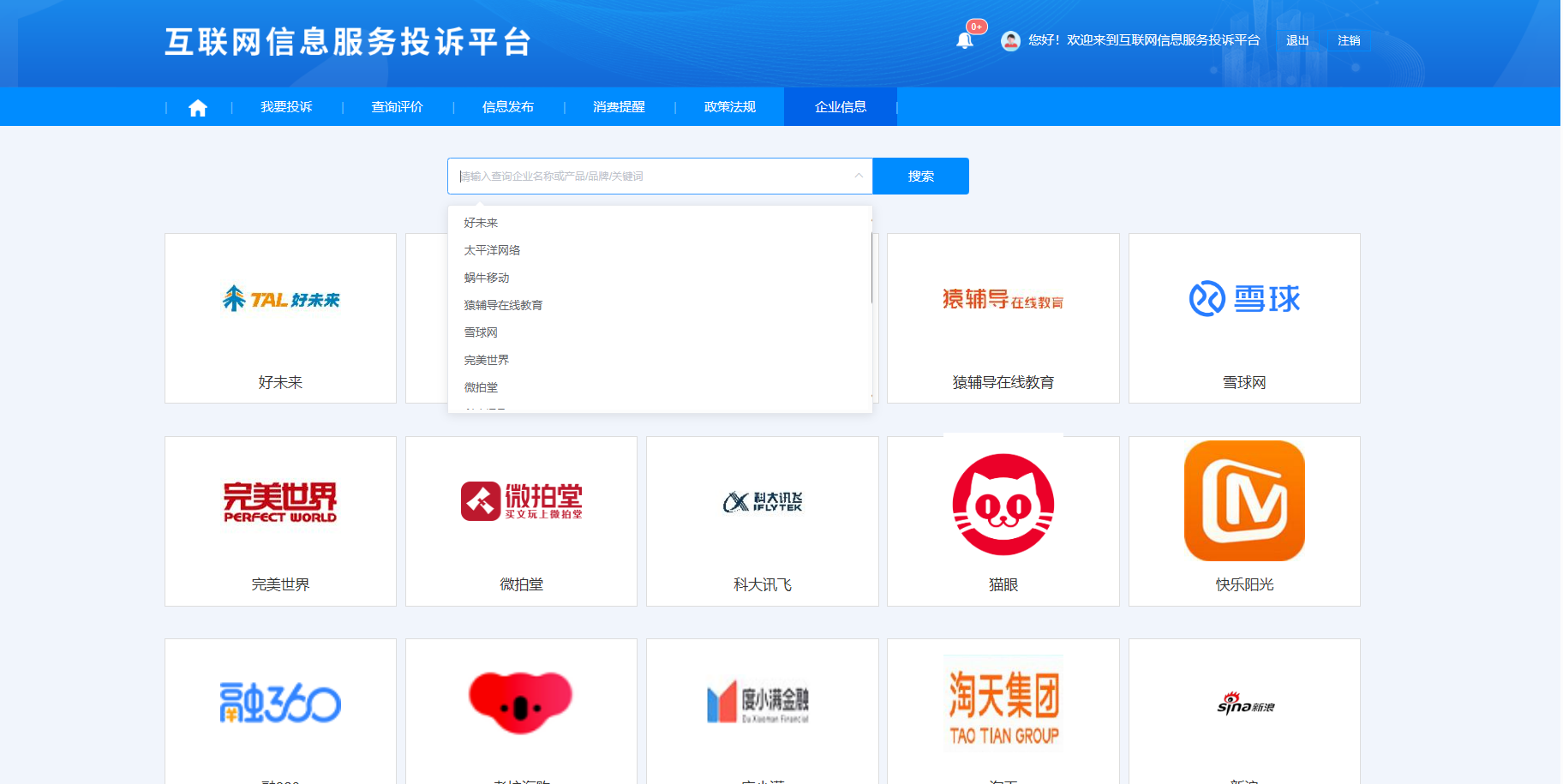
Task: Click the 快乐阳光 card caption
Action: pos(1244,584)
